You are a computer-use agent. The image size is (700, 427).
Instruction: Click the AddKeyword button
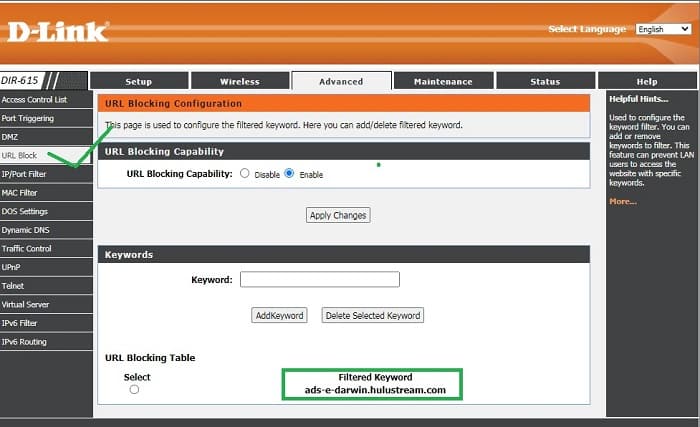279,315
